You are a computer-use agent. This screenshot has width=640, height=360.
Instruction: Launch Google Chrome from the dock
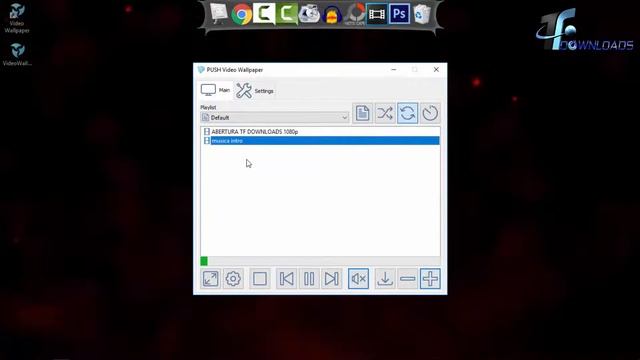pos(242,15)
